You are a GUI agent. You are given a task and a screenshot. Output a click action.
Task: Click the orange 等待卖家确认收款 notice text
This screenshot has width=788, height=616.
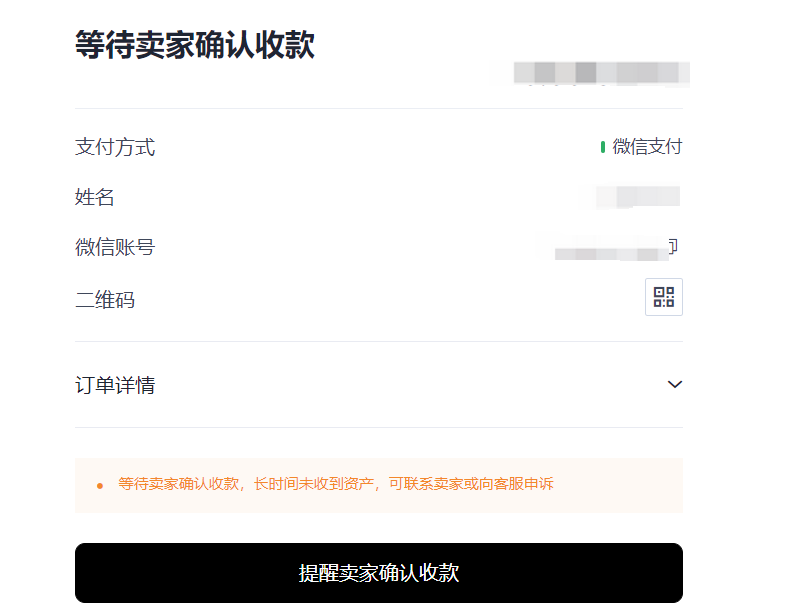pyautogui.click(x=179, y=484)
